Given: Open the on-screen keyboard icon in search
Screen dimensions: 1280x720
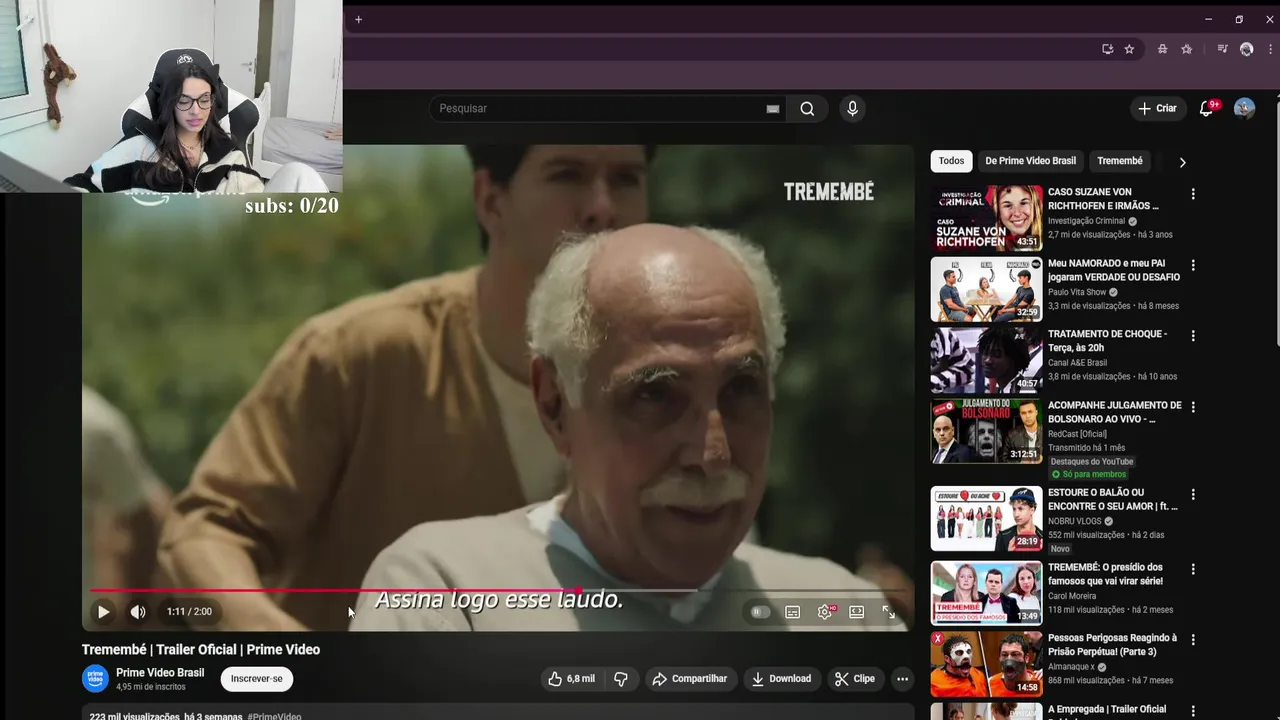Looking at the screenshot, I should (773, 109).
